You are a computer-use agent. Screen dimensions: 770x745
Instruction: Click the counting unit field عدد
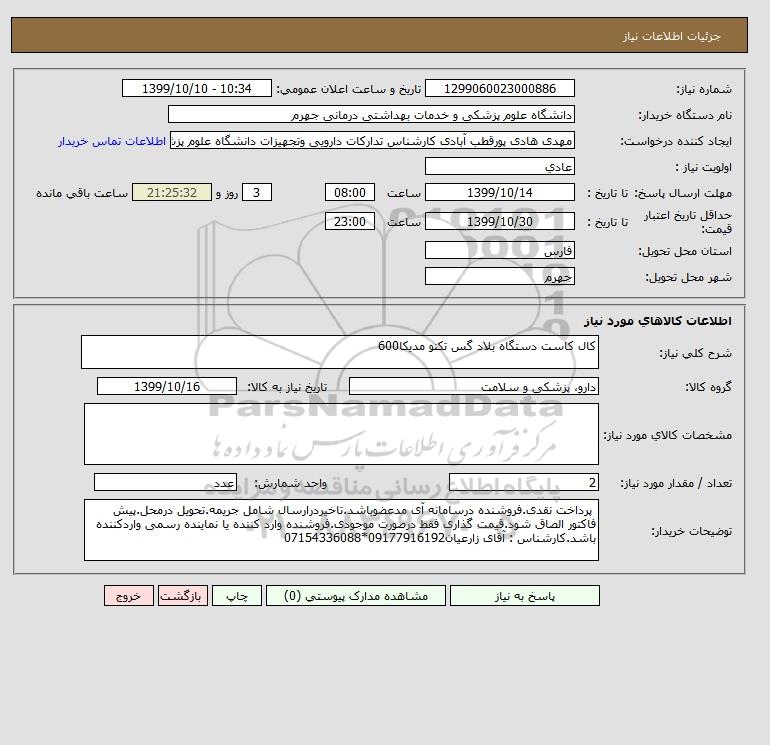[x=165, y=483]
